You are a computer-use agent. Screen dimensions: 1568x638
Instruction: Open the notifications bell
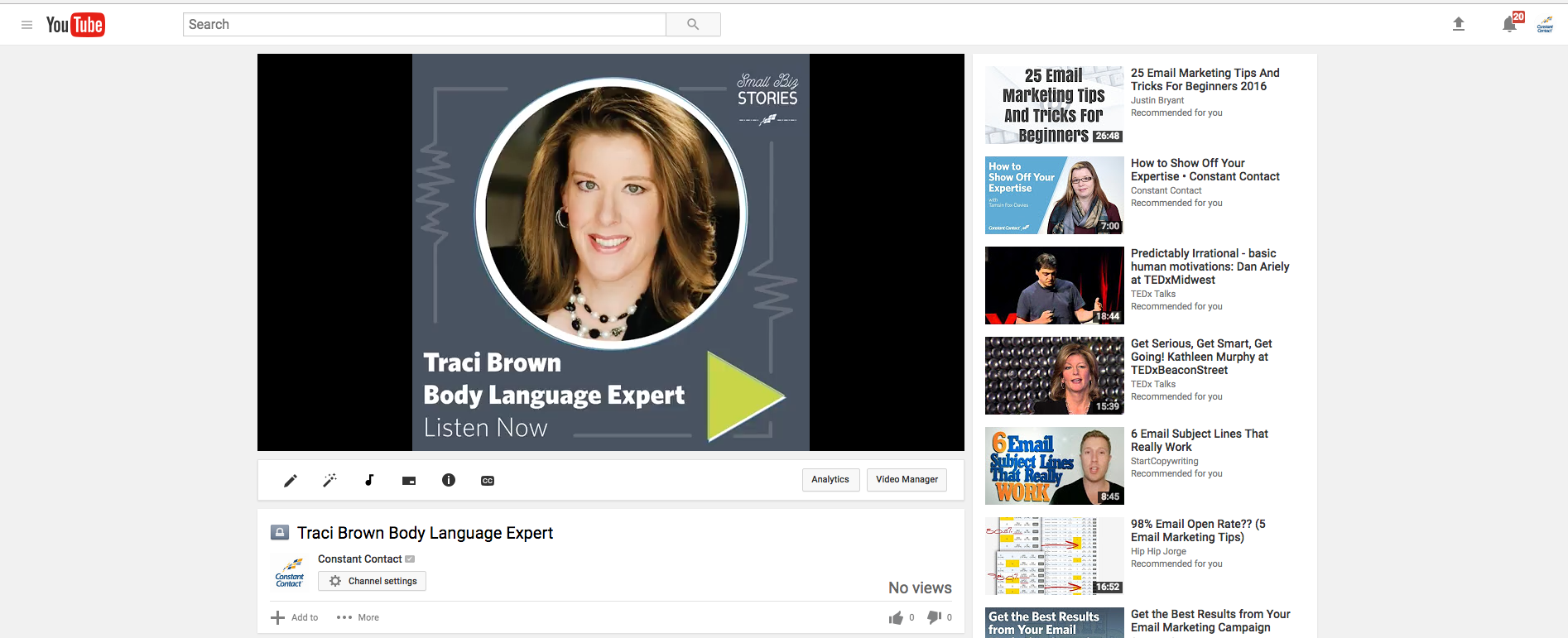[1509, 25]
